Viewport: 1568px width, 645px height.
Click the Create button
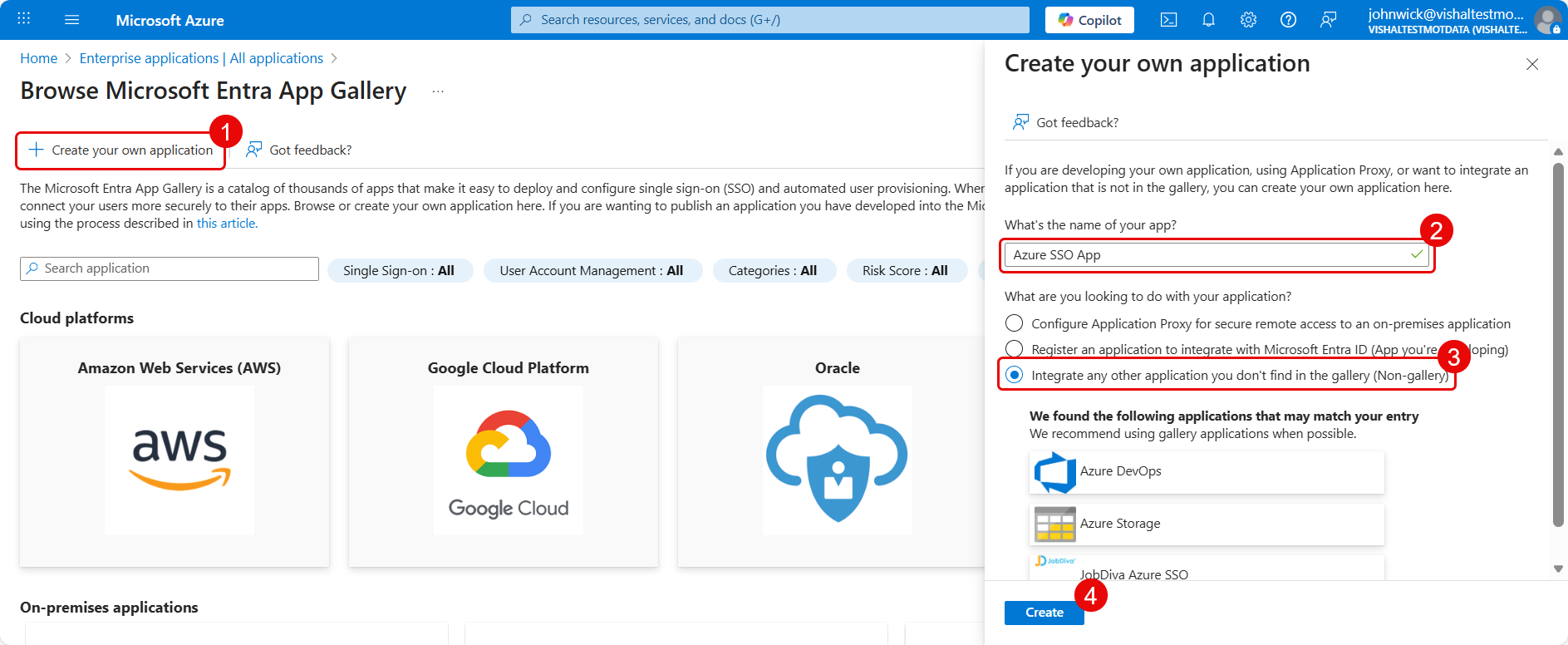(x=1045, y=613)
